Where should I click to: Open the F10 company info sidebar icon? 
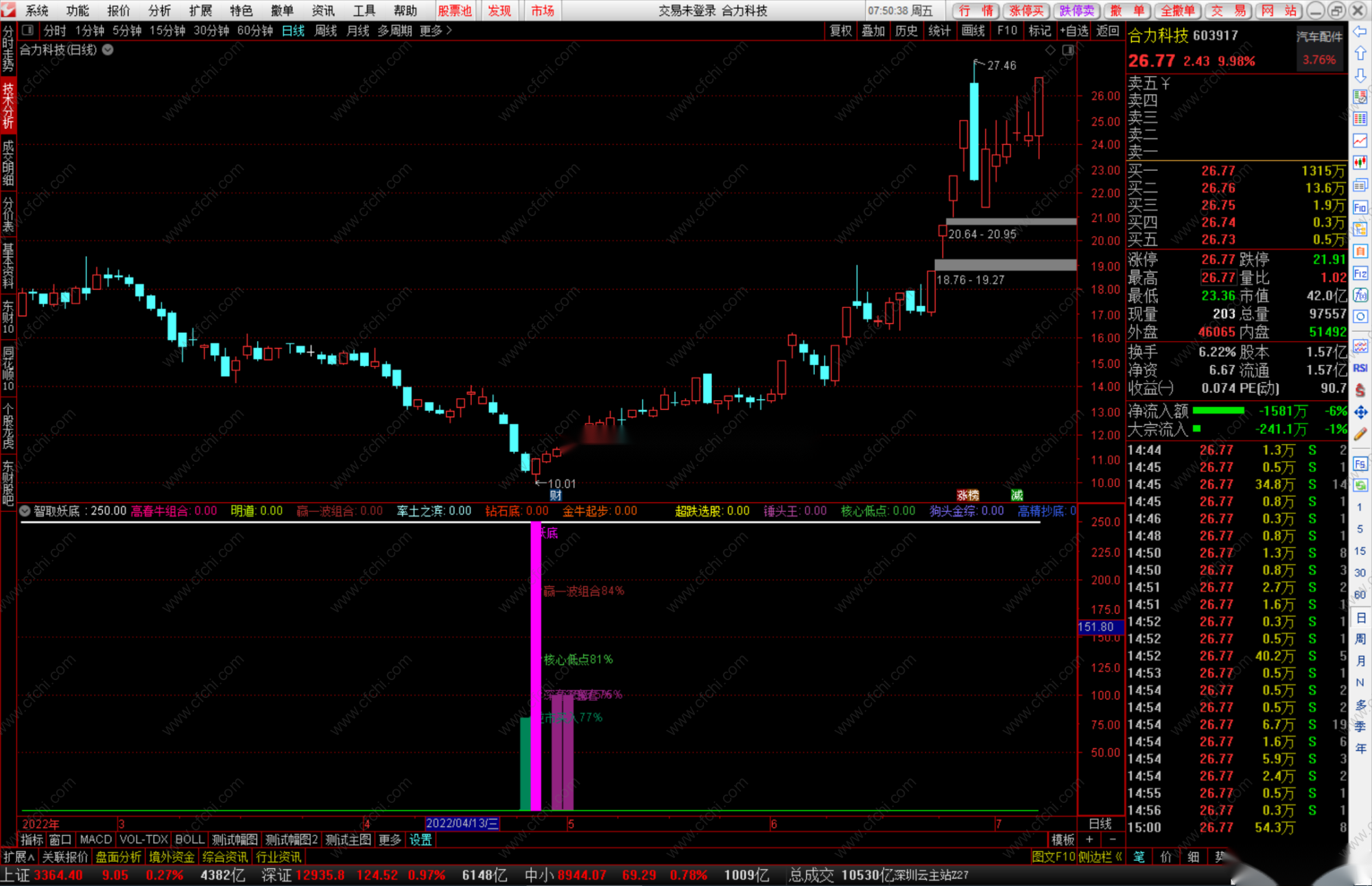click(x=1360, y=207)
